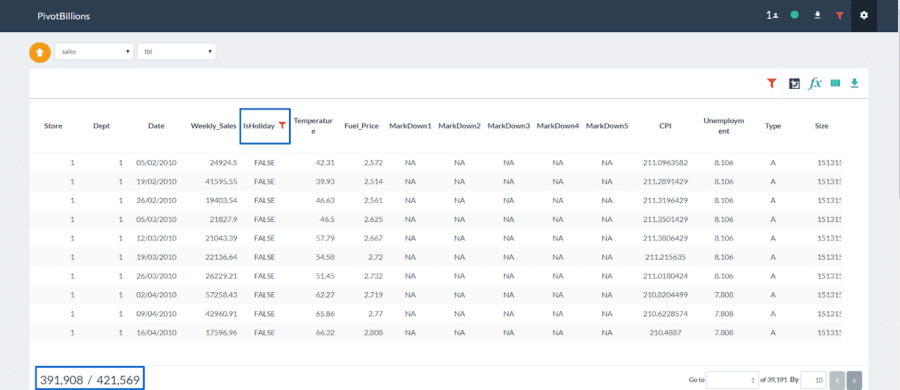Click the MarkDown5 column header
The width and height of the screenshot is (900, 390).
click(607, 126)
